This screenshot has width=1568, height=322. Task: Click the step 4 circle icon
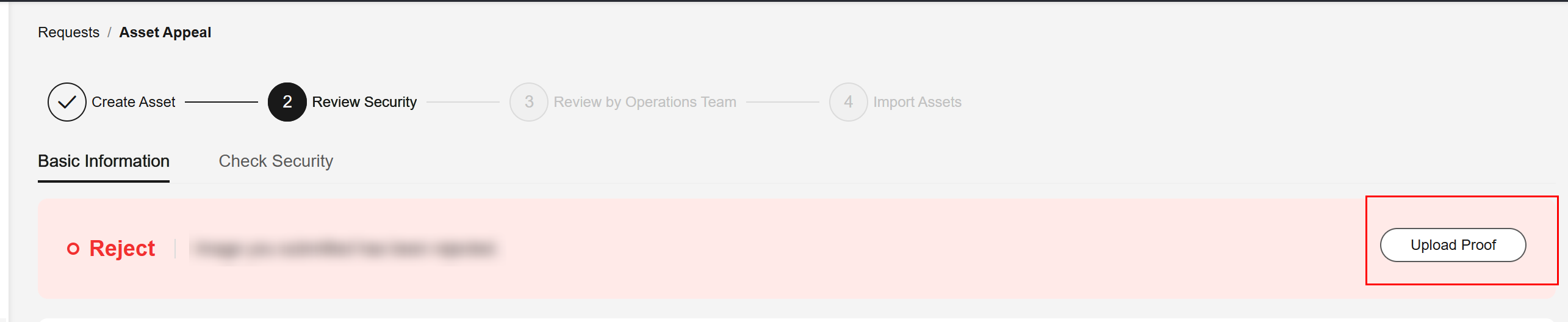[849, 102]
